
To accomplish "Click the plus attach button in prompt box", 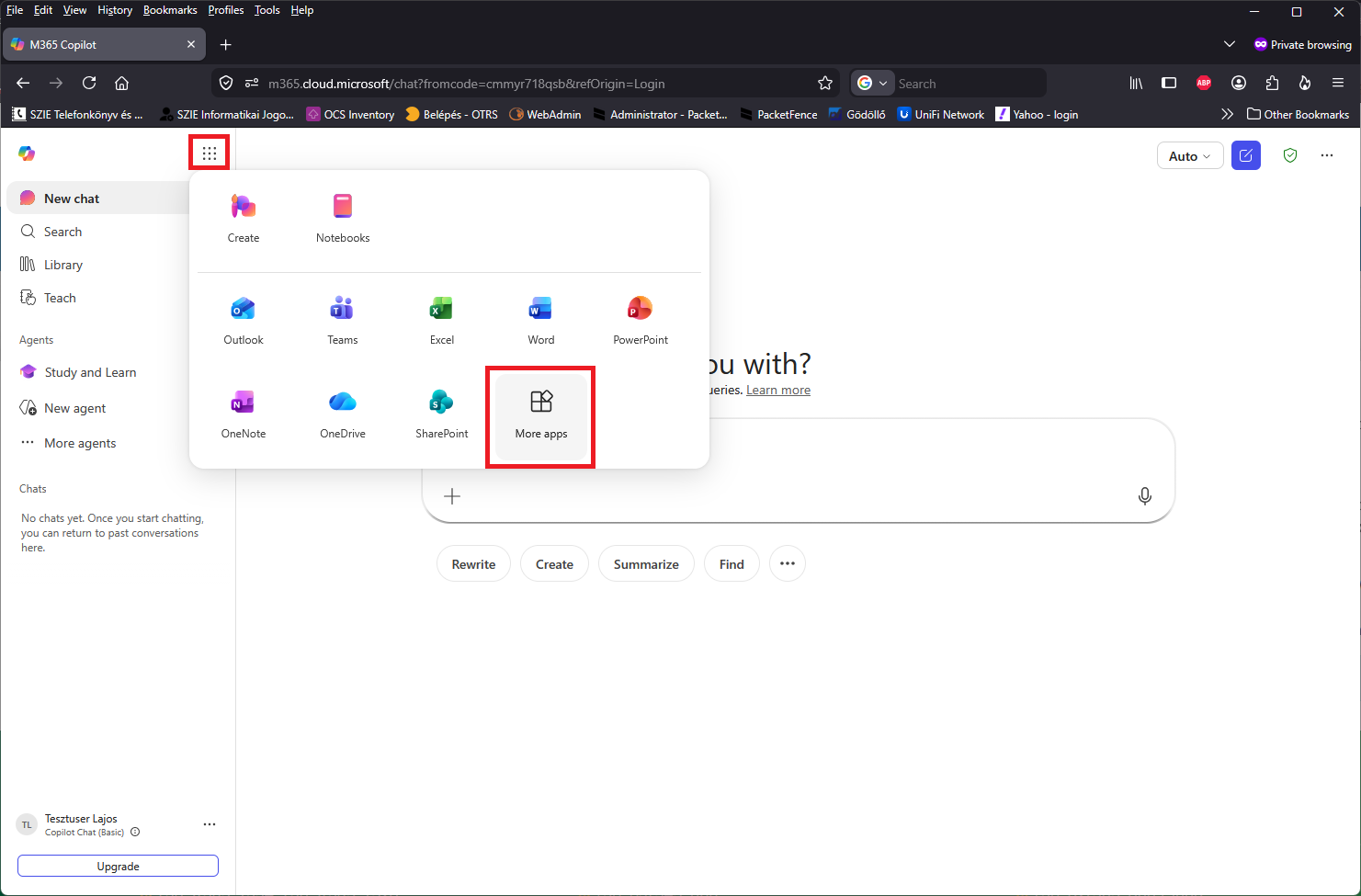I will pyautogui.click(x=452, y=496).
